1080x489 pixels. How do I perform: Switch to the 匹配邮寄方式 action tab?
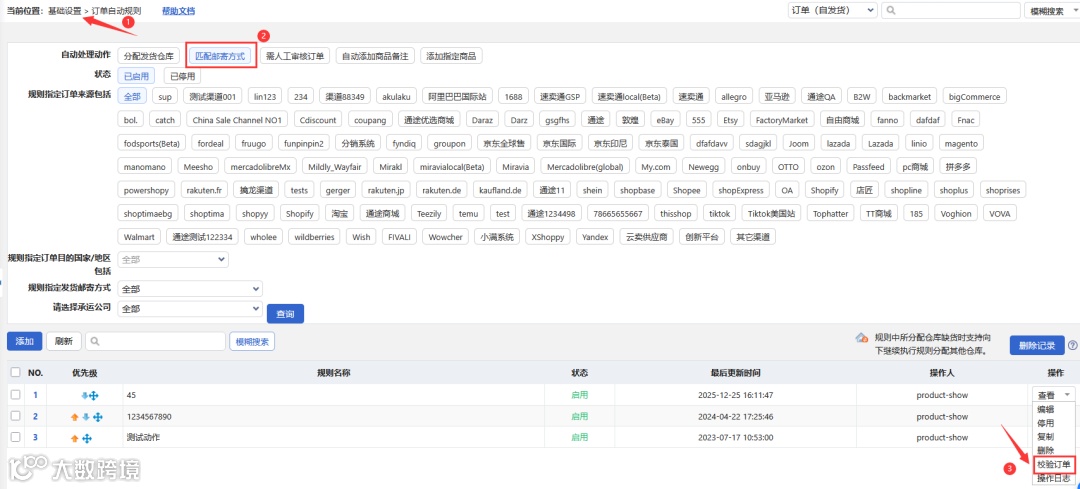tap(220, 56)
